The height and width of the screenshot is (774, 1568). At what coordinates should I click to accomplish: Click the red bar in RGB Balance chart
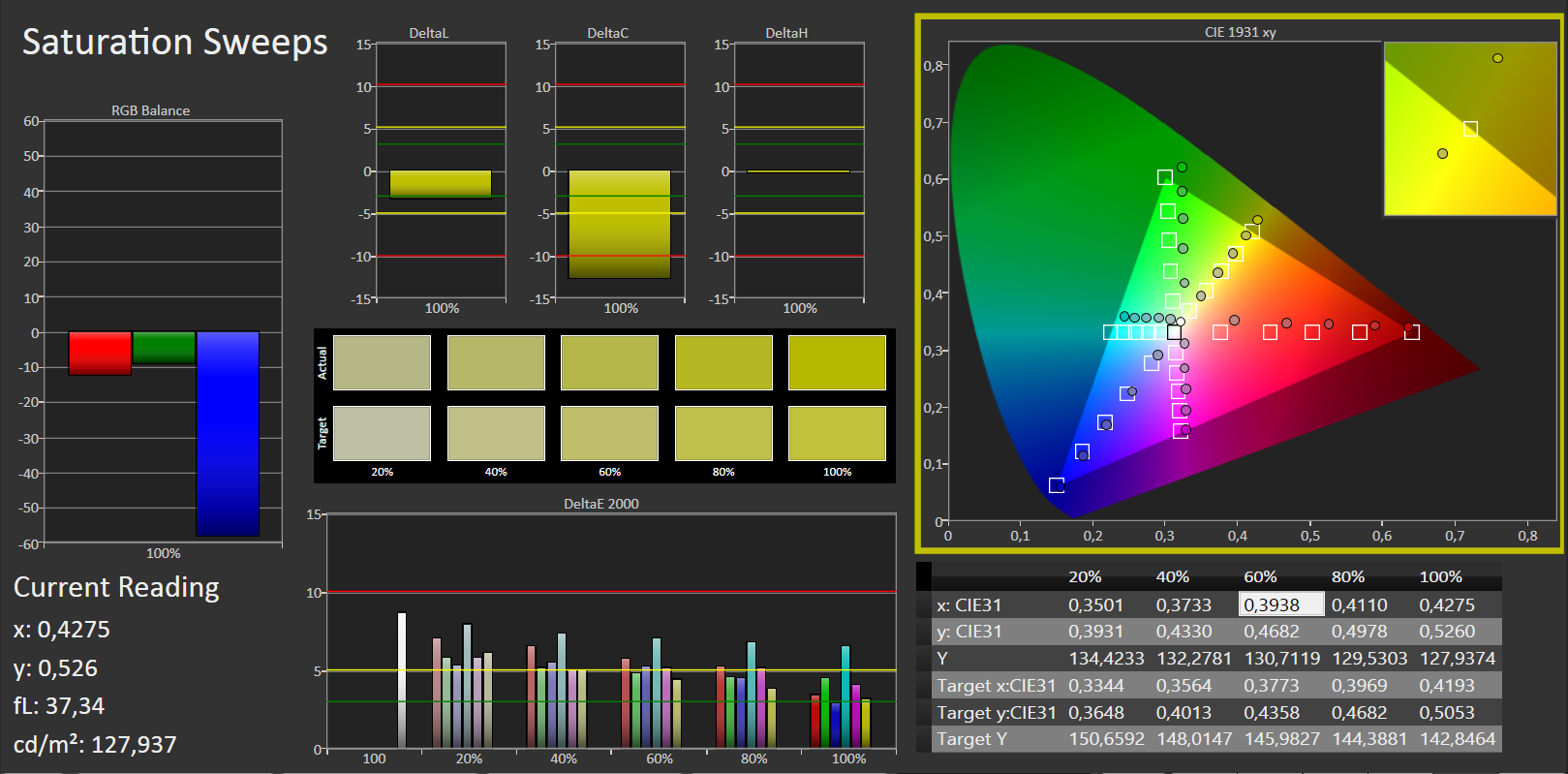click(x=100, y=354)
